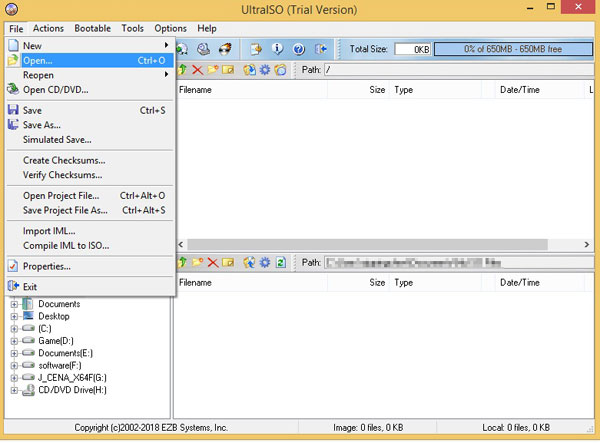Expand the J_CENA_X64F(G:) drive node
Image resolution: width=600 pixels, height=443 pixels.
(x=14, y=378)
